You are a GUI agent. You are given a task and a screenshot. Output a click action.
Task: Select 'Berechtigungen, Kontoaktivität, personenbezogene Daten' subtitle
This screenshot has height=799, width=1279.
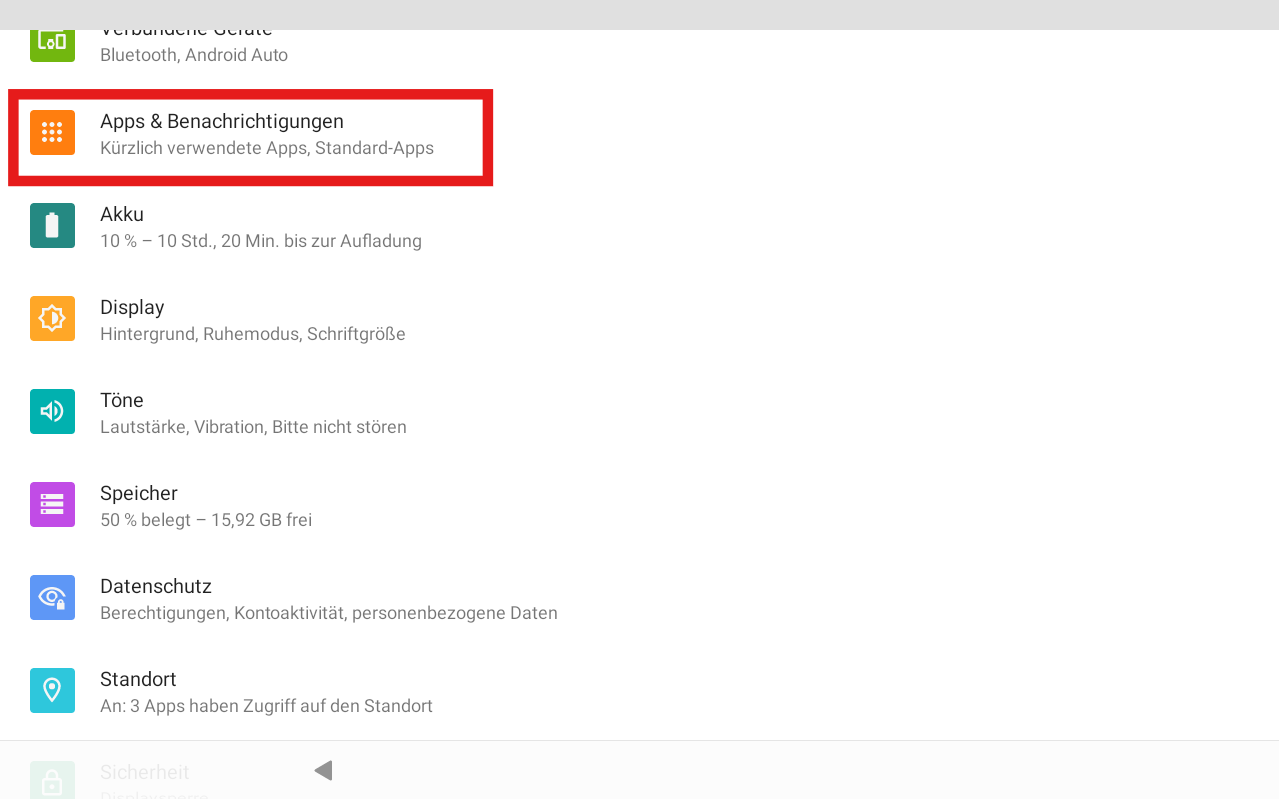(329, 613)
